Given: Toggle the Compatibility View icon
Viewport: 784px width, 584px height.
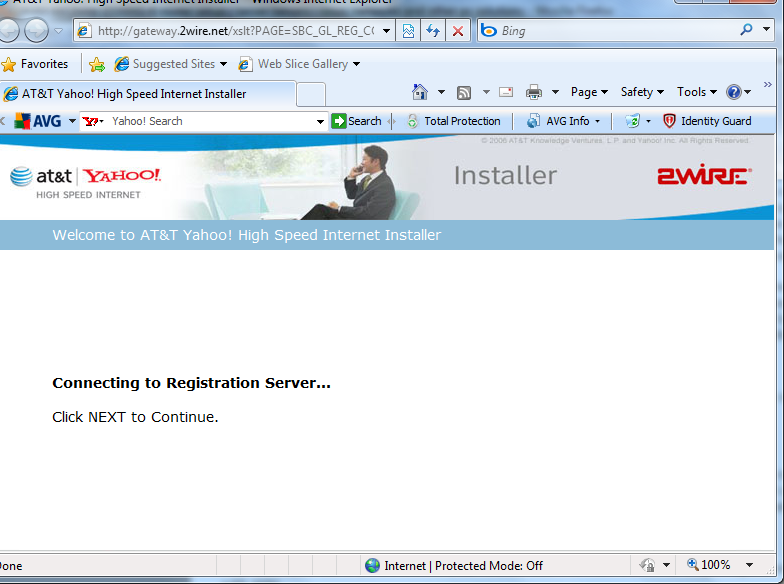Looking at the screenshot, I should pos(408,31).
